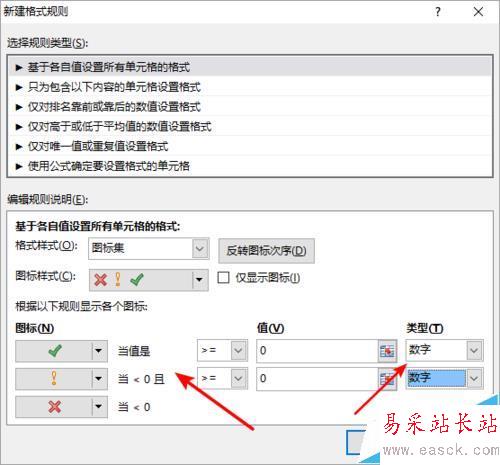
Task: Click range selector icon in first value field
Action: pyautogui.click(x=387, y=351)
